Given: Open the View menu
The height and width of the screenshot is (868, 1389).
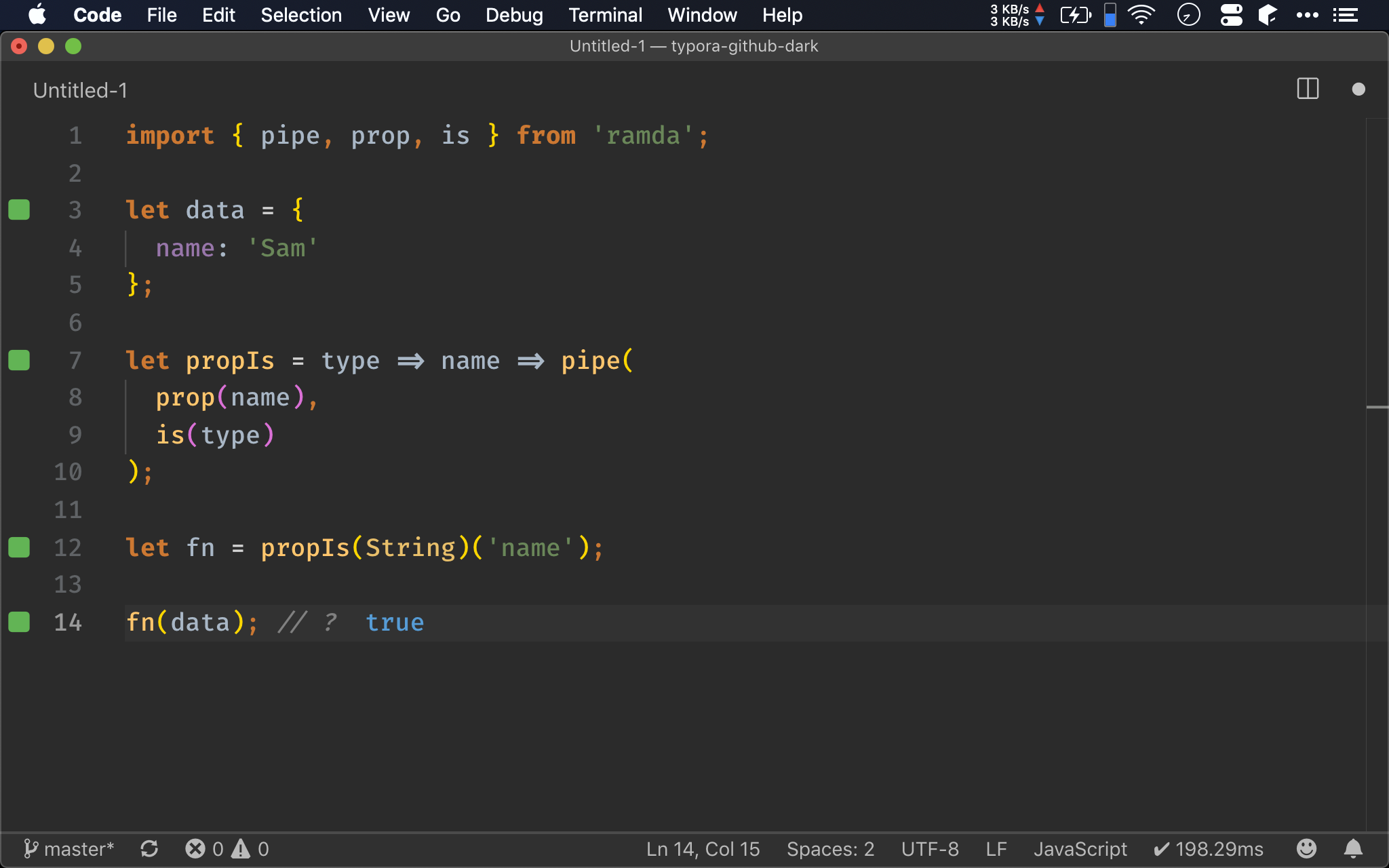Looking at the screenshot, I should [x=389, y=15].
